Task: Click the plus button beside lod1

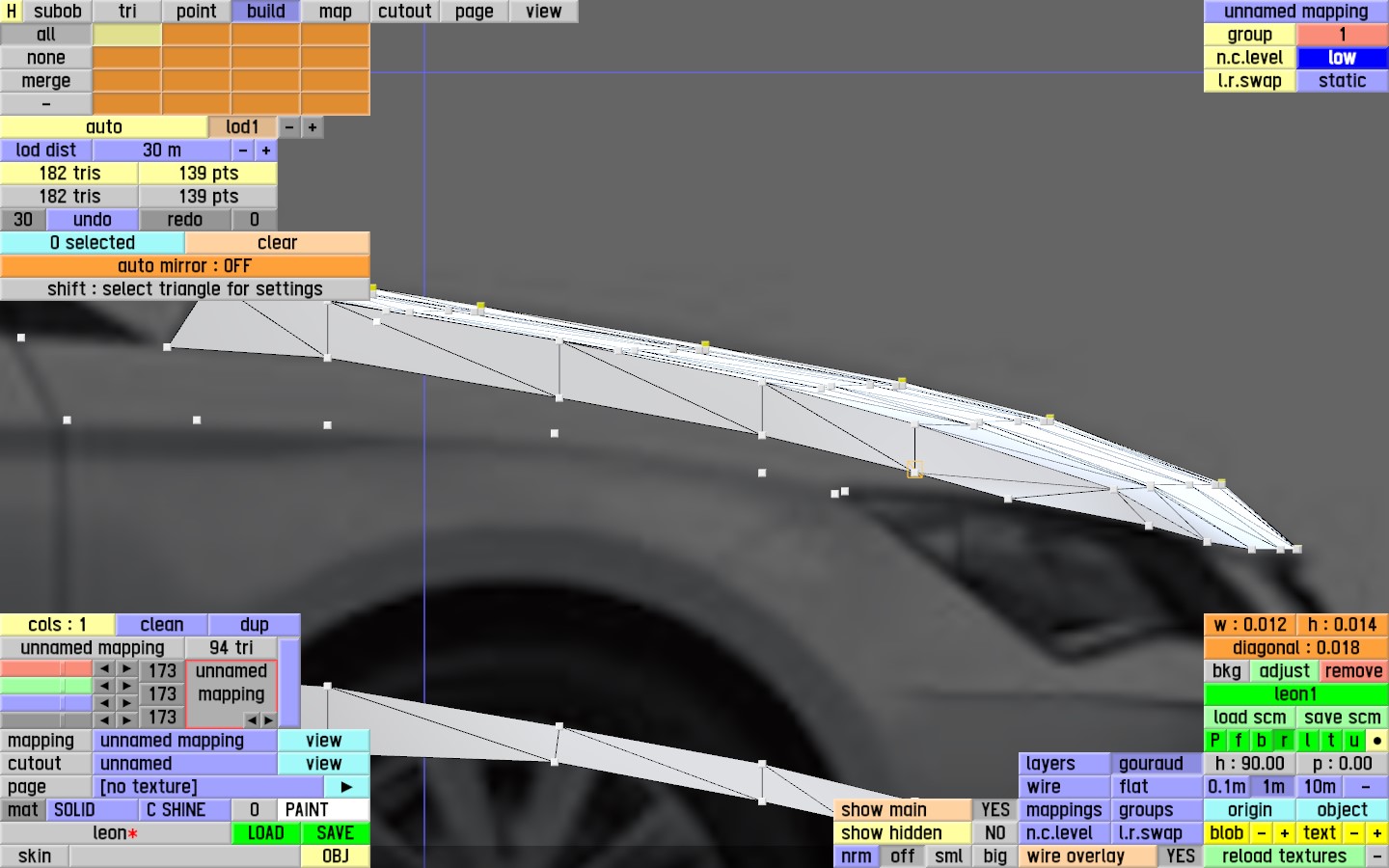Action: [x=313, y=127]
